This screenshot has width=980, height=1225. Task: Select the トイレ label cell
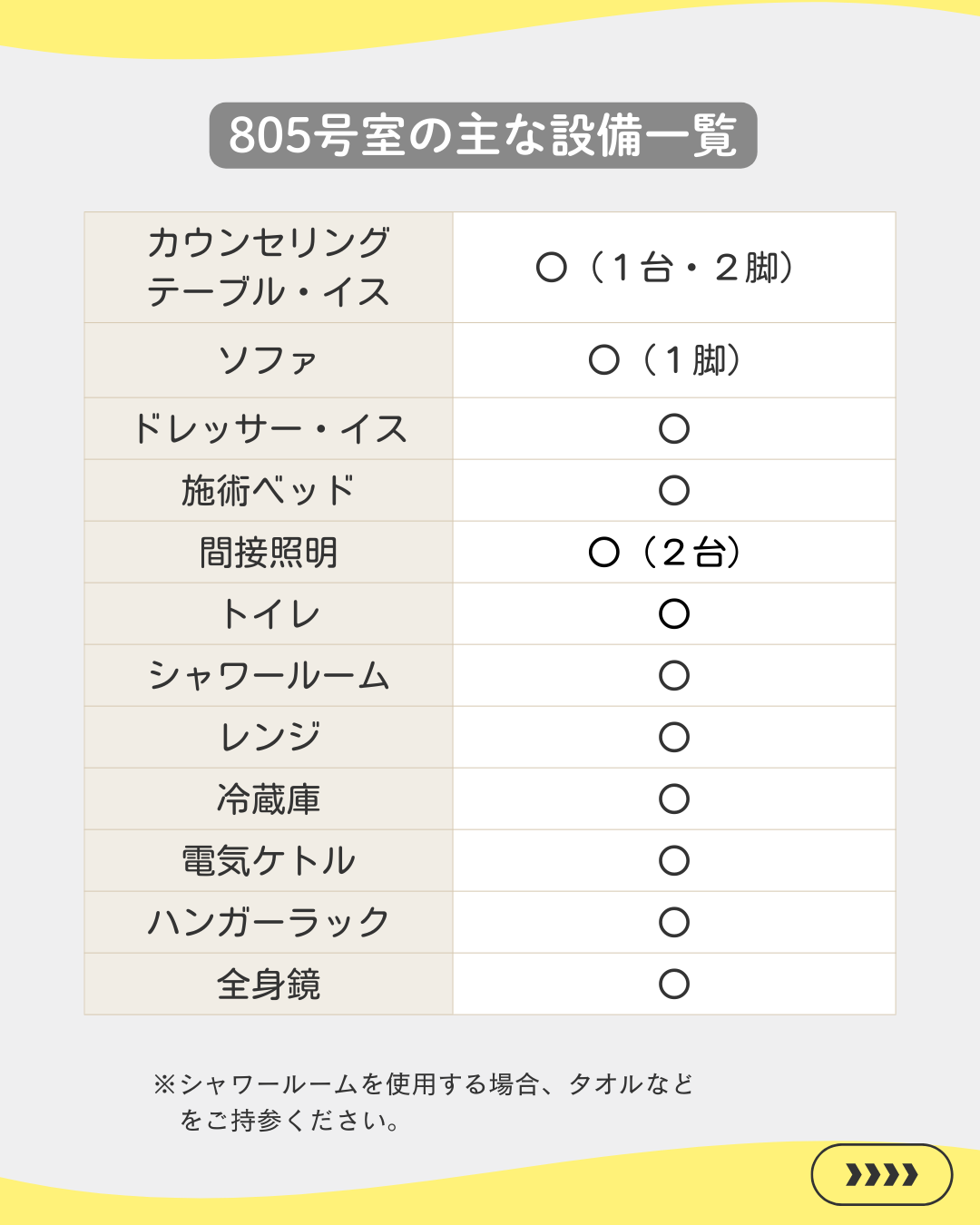pyautogui.click(x=269, y=614)
